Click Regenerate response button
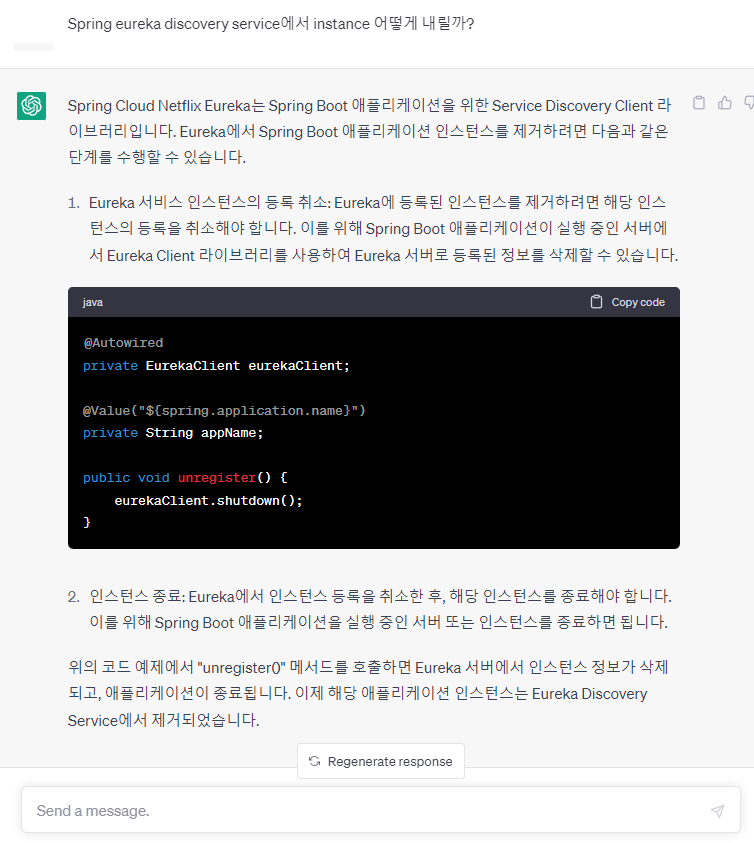This screenshot has width=754, height=843. (381, 761)
